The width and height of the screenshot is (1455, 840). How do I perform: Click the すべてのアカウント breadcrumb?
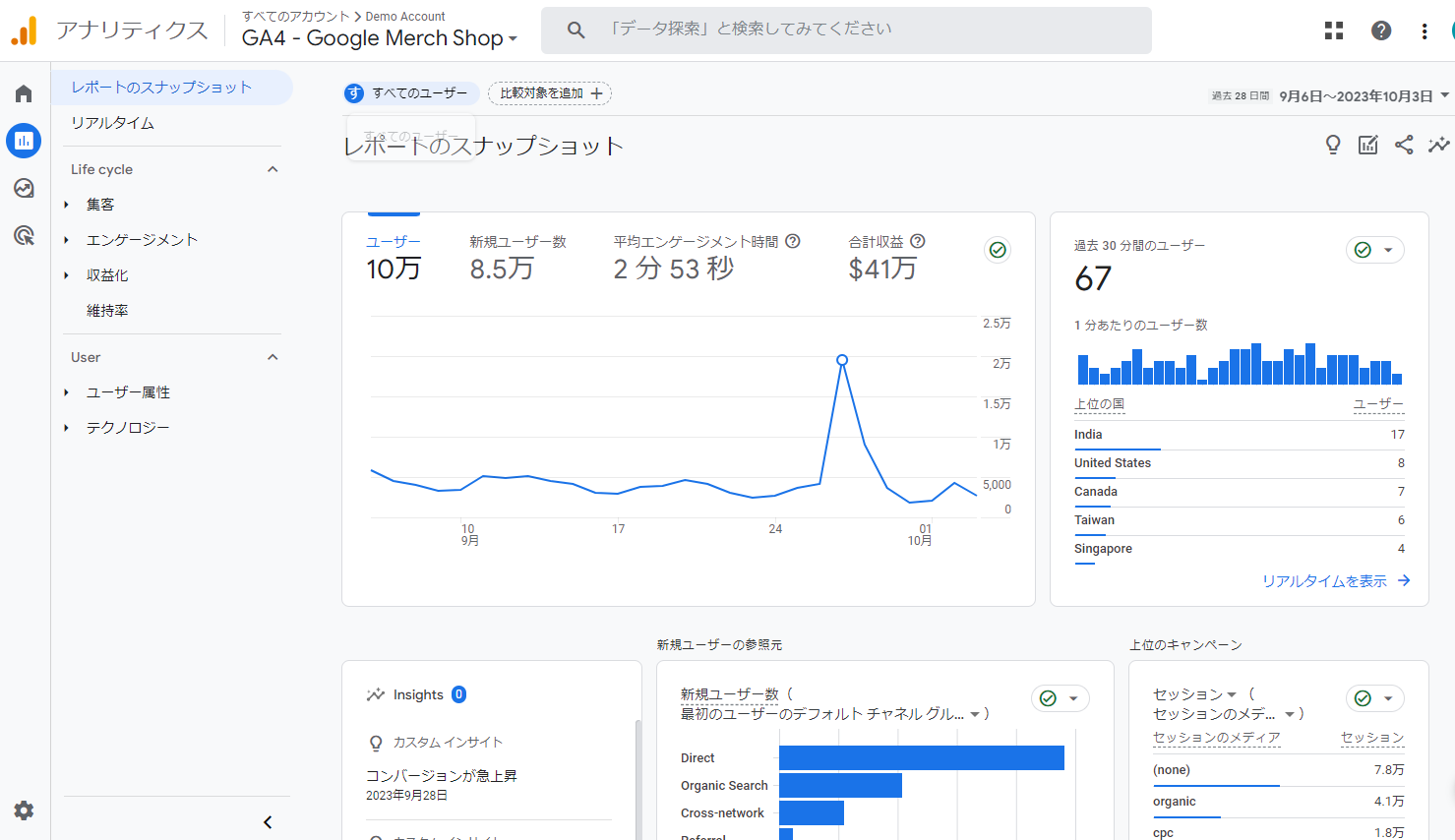[x=296, y=17]
